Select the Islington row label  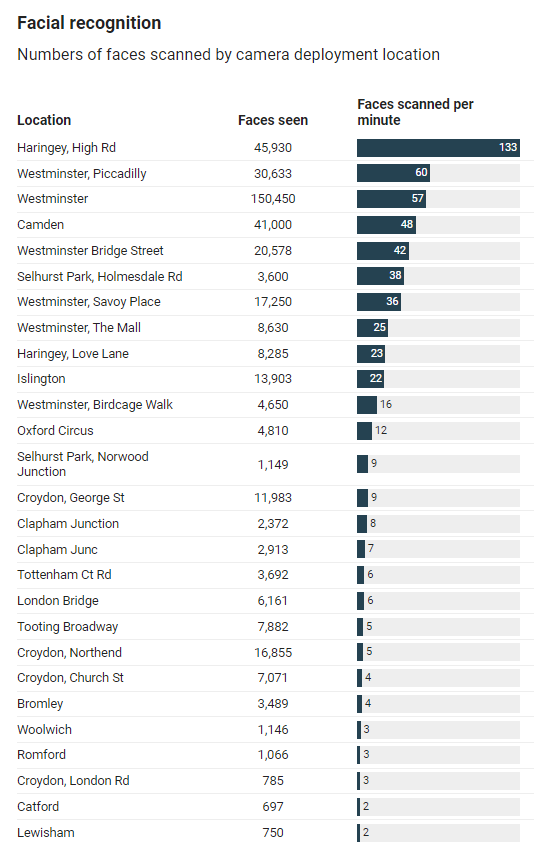(41, 379)
